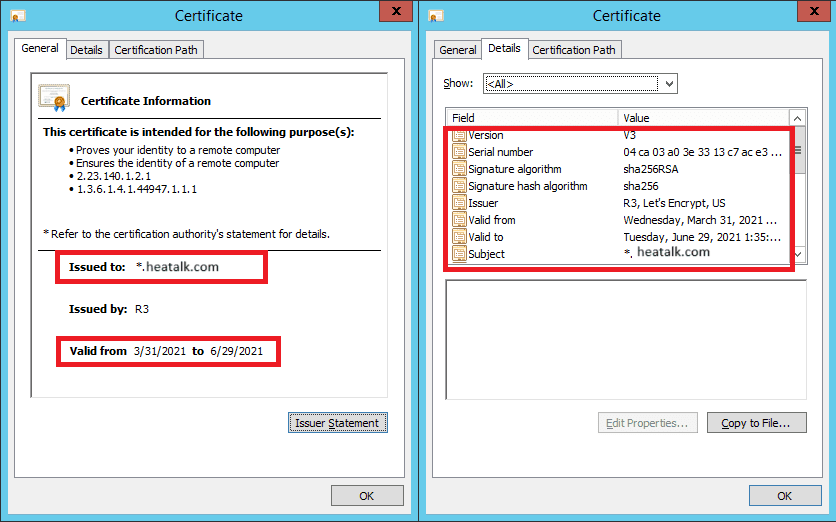Click the Issuer Statement button
836x522 pixels.
337,423
